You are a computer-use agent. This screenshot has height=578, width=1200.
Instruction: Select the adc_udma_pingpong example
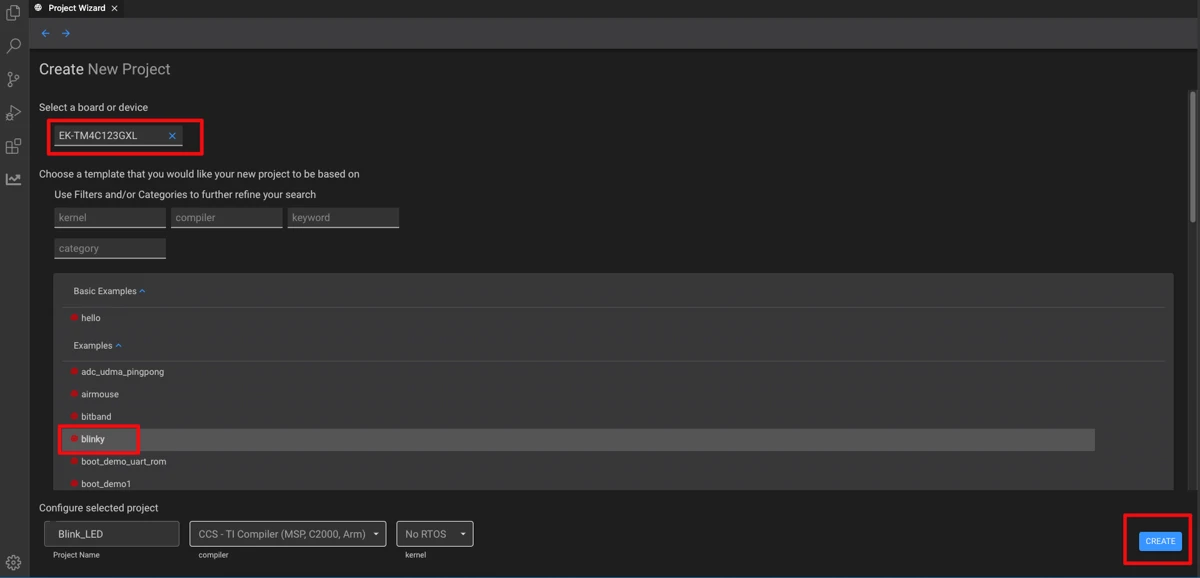click(x=122, y=372)
